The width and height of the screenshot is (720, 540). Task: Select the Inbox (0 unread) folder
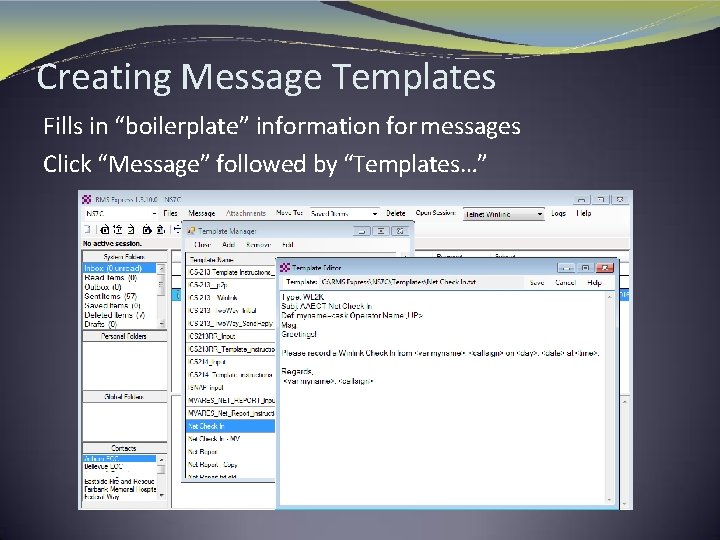coord(120,268)
